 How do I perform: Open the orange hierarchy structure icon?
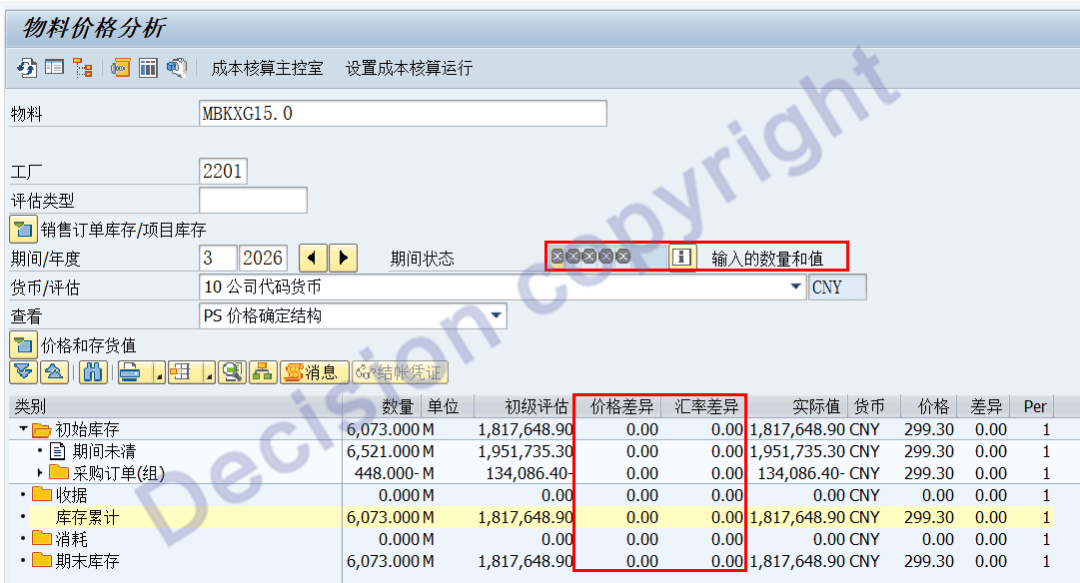click(x=83, y=68)
